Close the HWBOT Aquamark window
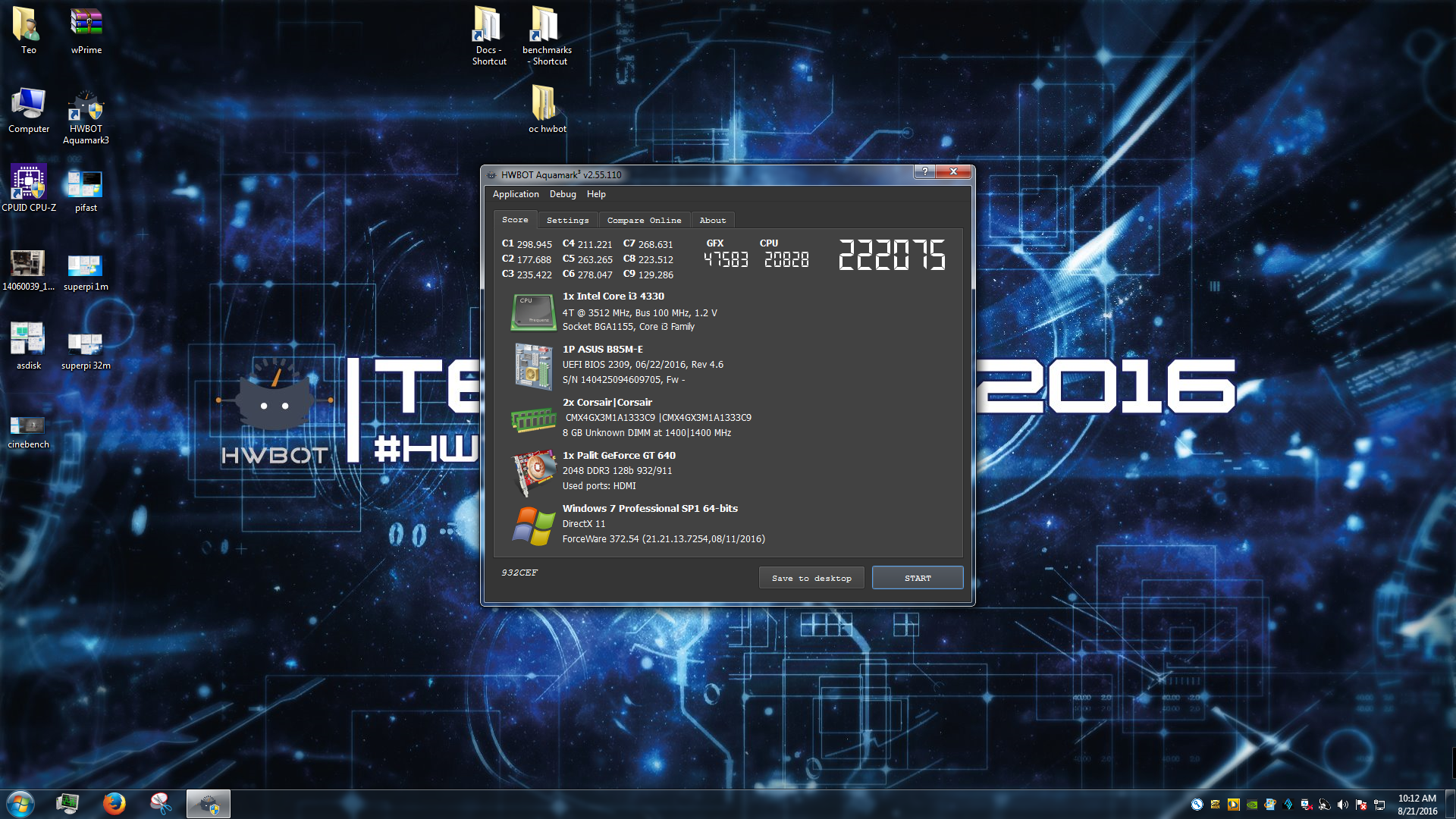The image size is (1456, 819). [953, 171]
